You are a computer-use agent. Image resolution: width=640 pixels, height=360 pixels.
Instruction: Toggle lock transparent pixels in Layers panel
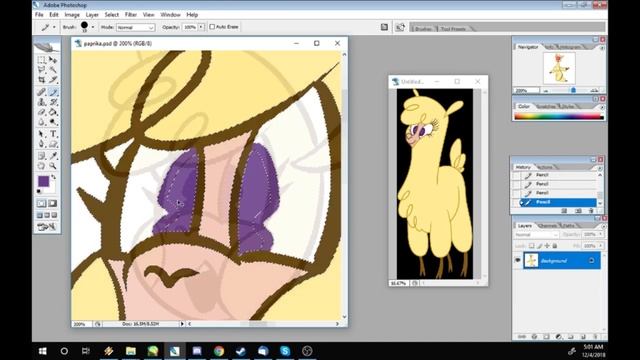[531, 246]
